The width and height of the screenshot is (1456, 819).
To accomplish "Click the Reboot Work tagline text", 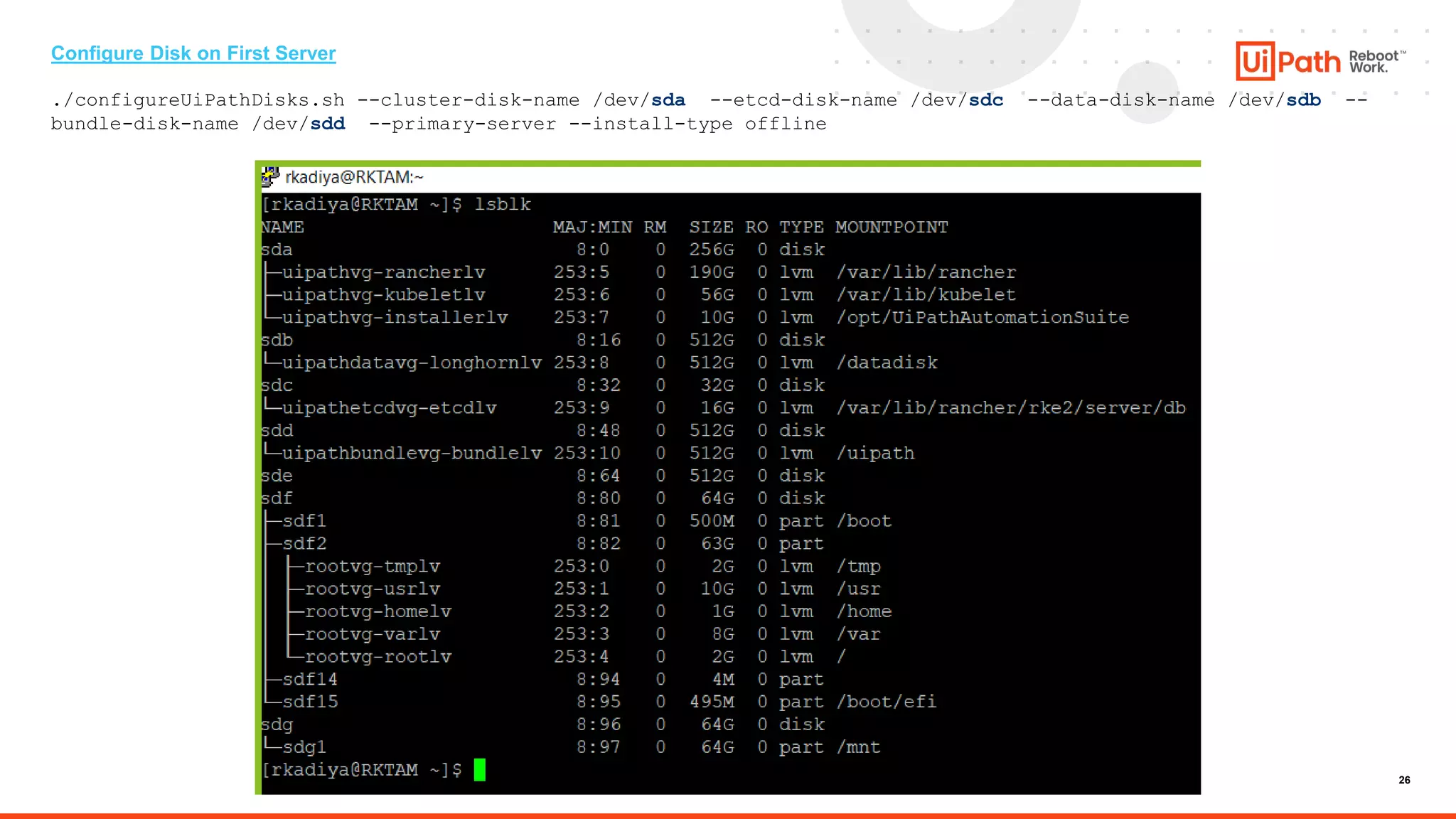I will 1376,61.
